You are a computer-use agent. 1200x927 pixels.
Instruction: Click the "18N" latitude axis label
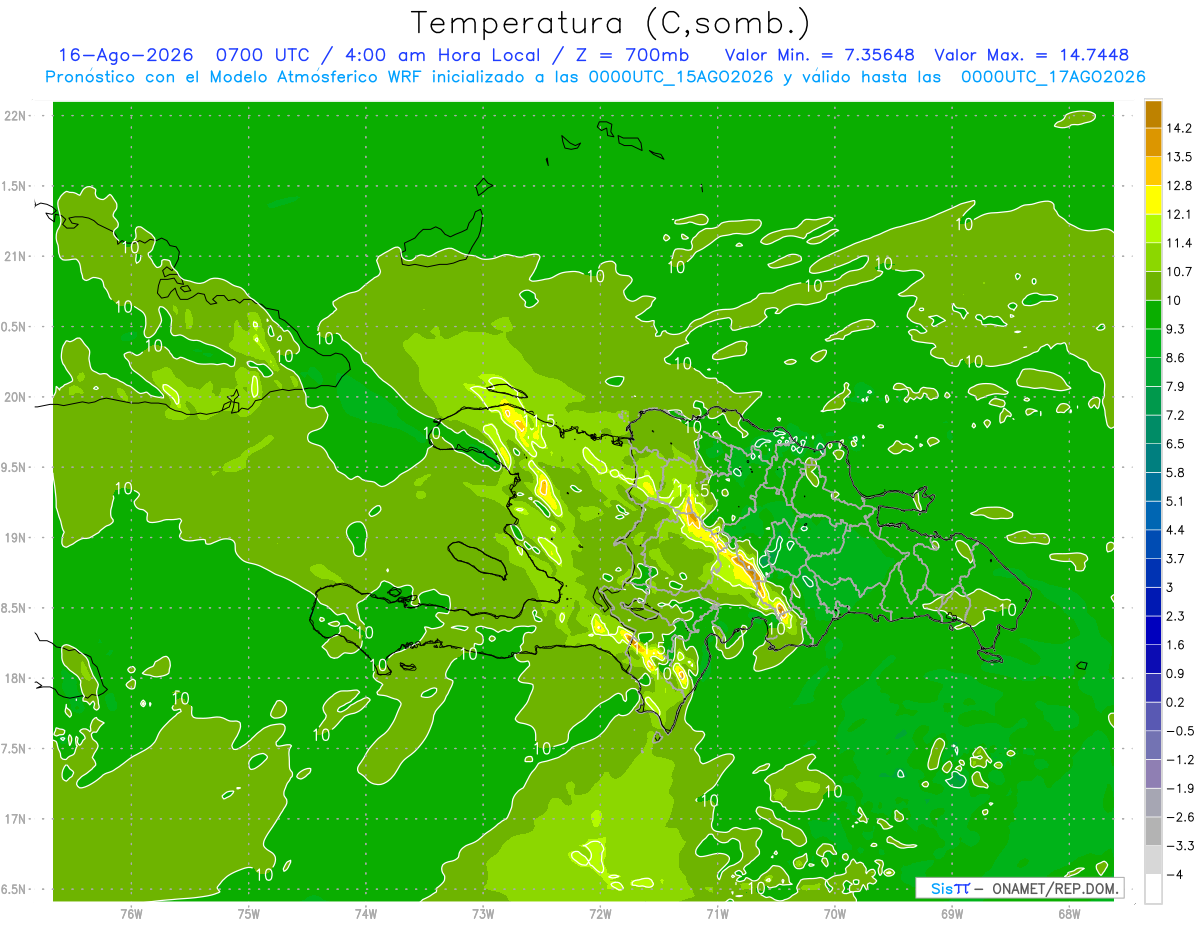coord(16,678)
